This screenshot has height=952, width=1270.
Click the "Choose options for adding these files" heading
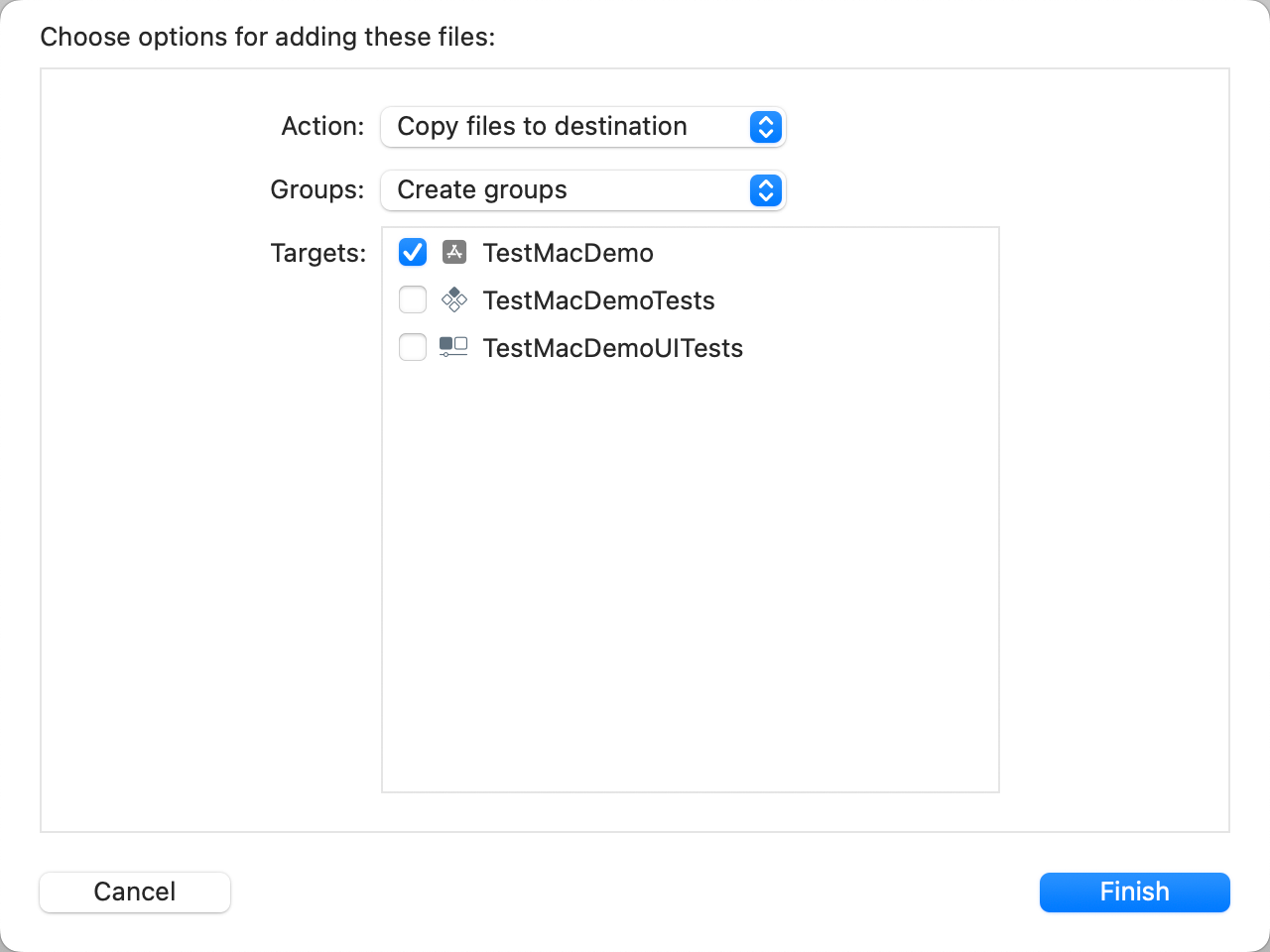click(267, 38)
